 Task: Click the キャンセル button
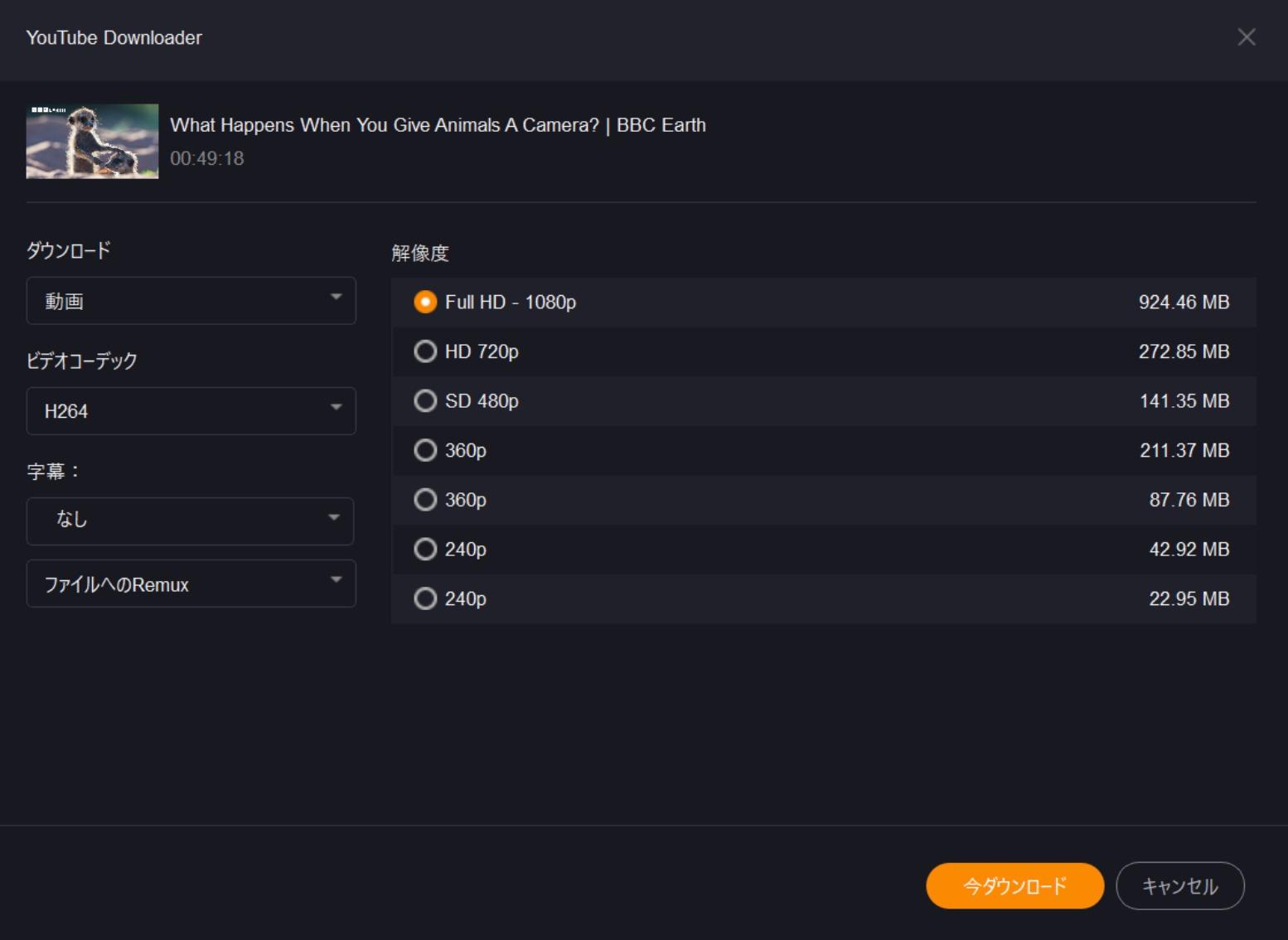pos(1180,886)
